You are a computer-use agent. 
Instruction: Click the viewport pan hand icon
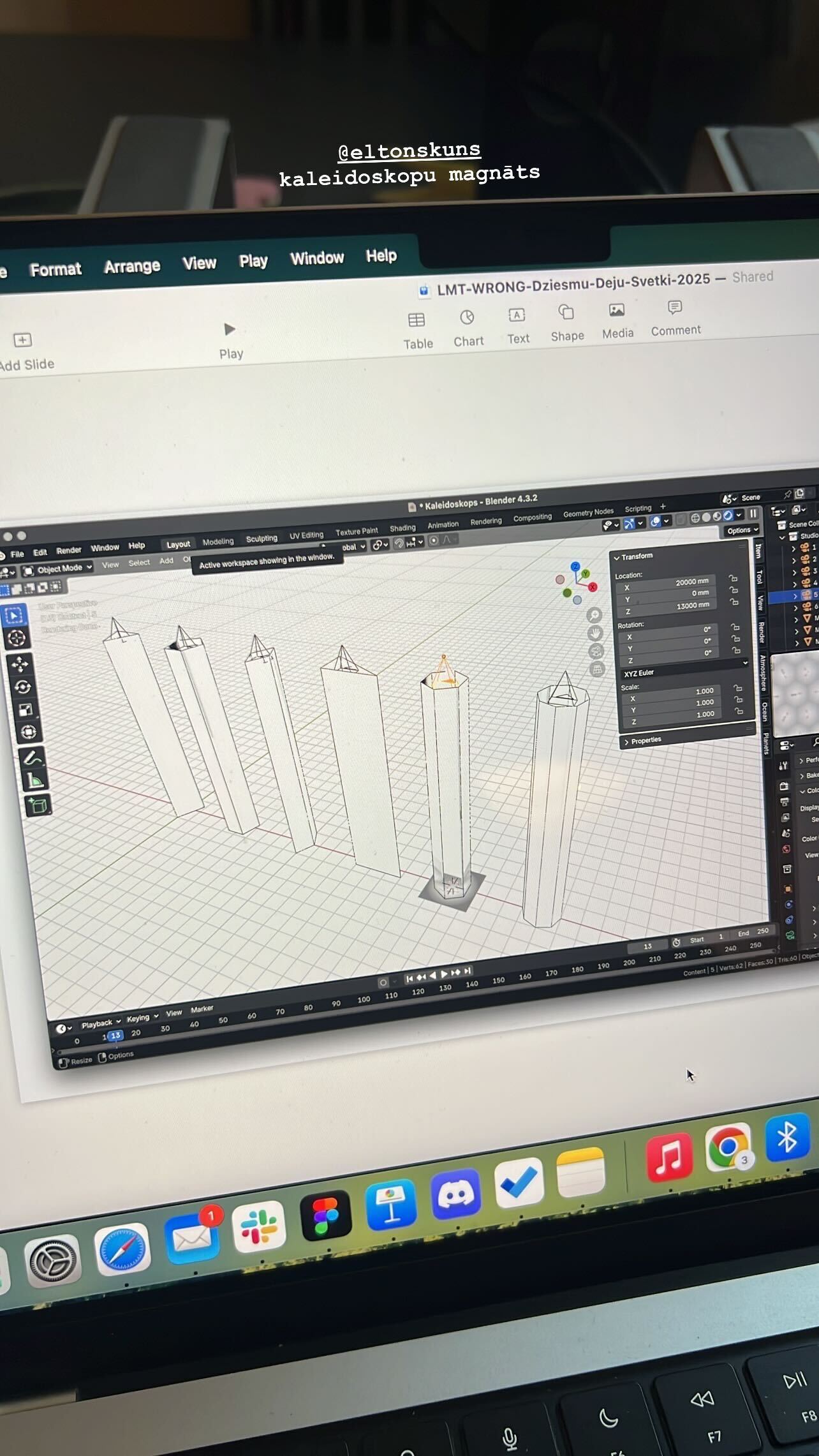596,633
